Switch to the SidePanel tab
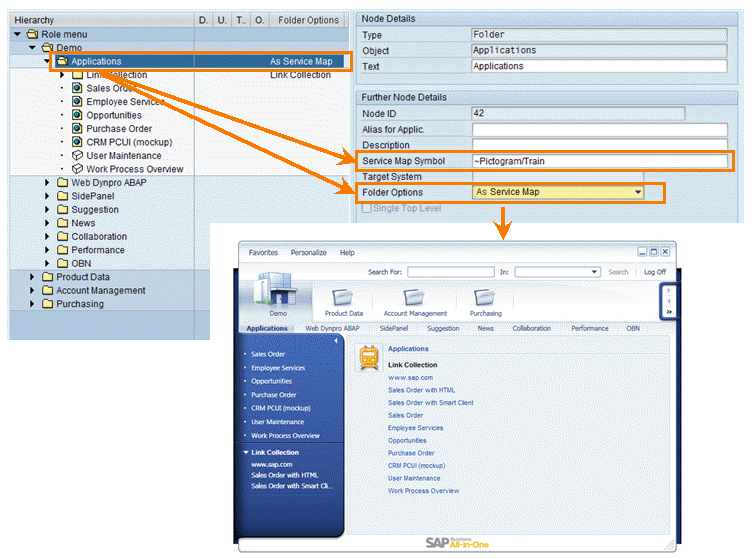Screen dimensions: 752x559 [x=394, y=328]
